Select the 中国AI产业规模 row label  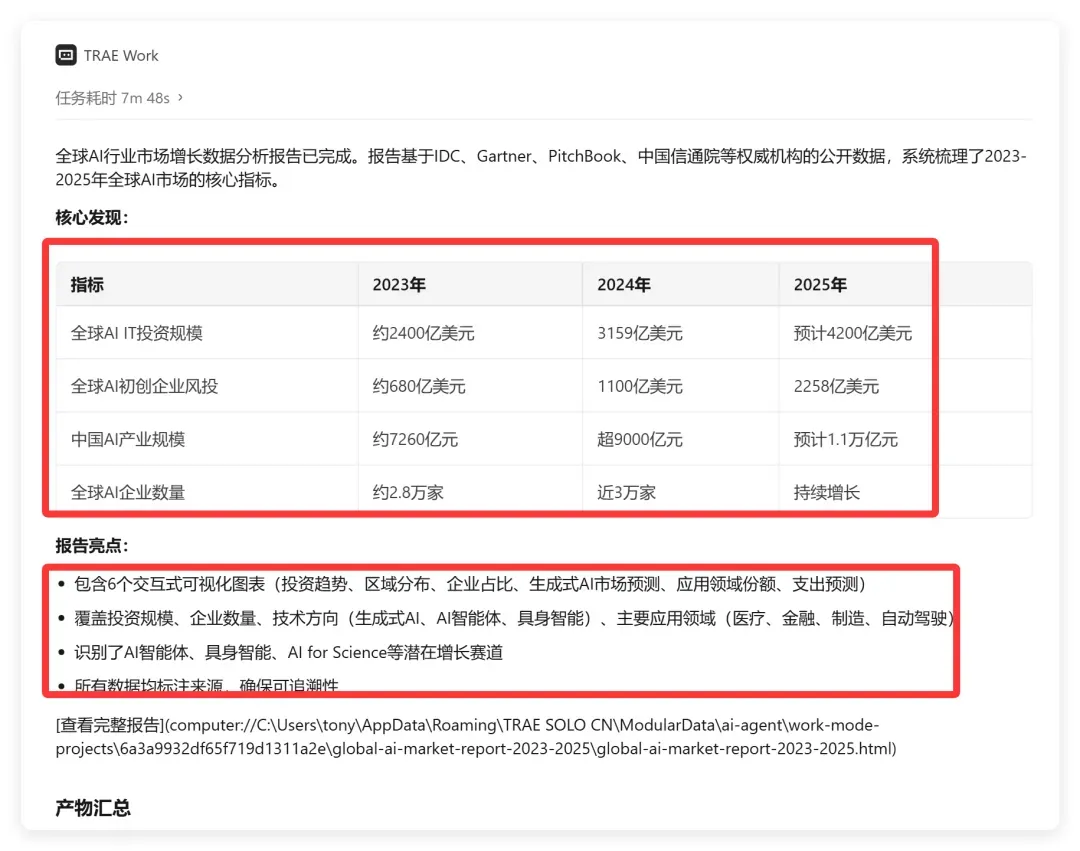coord(127,439)
